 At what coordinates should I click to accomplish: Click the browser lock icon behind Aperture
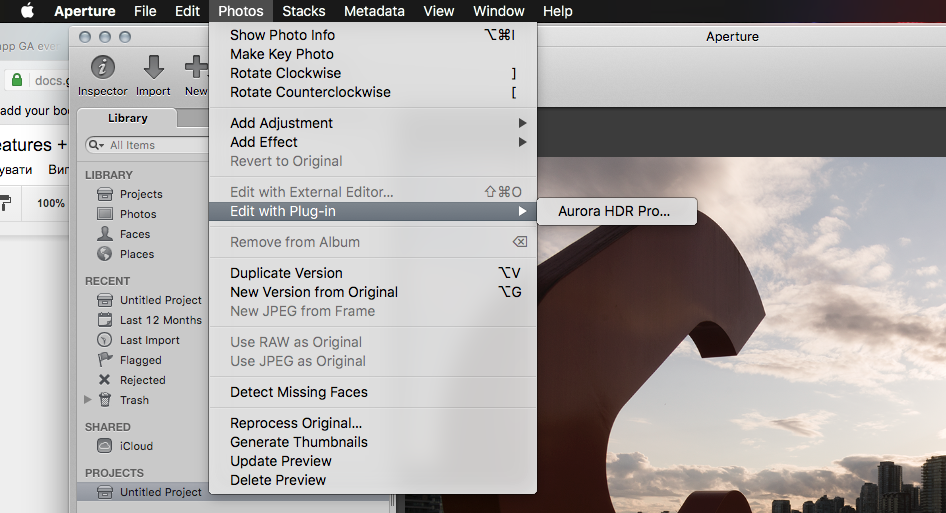click(17, 80)
